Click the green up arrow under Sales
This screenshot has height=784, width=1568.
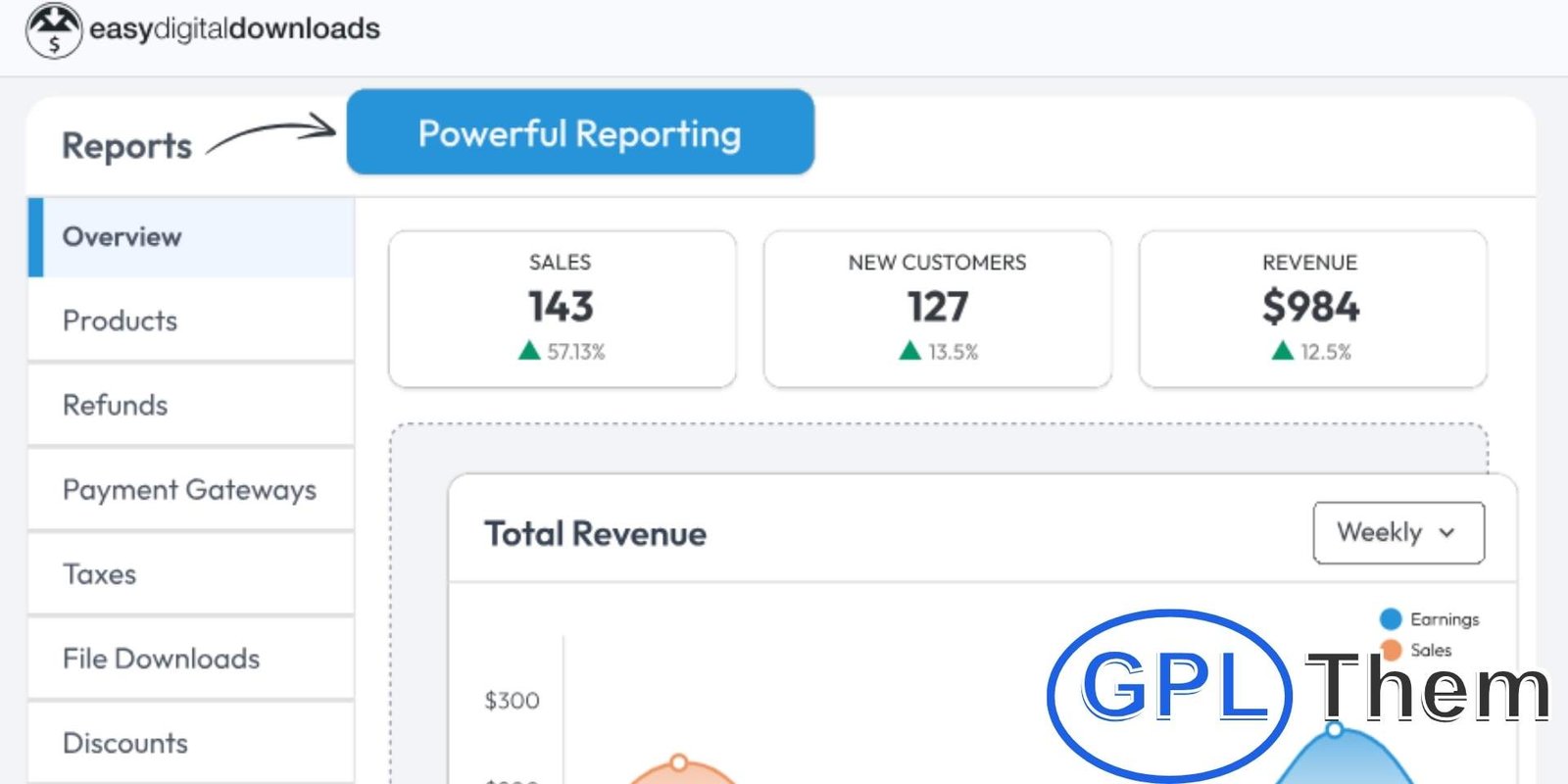coord(529,351)
